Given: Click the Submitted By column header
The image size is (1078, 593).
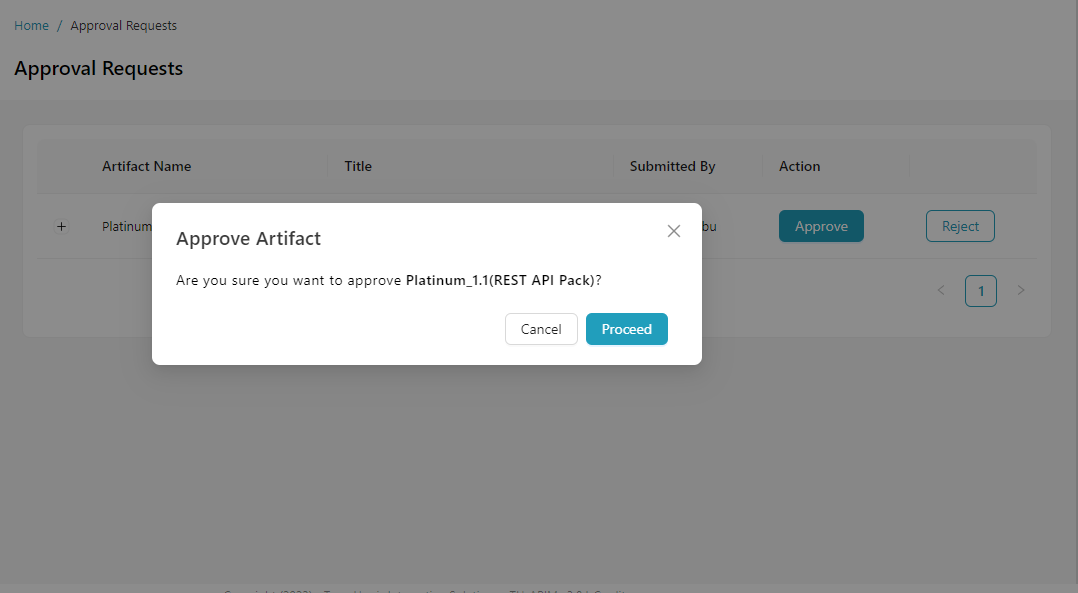Looking at the screenshot, I should (x=671, y=166).
